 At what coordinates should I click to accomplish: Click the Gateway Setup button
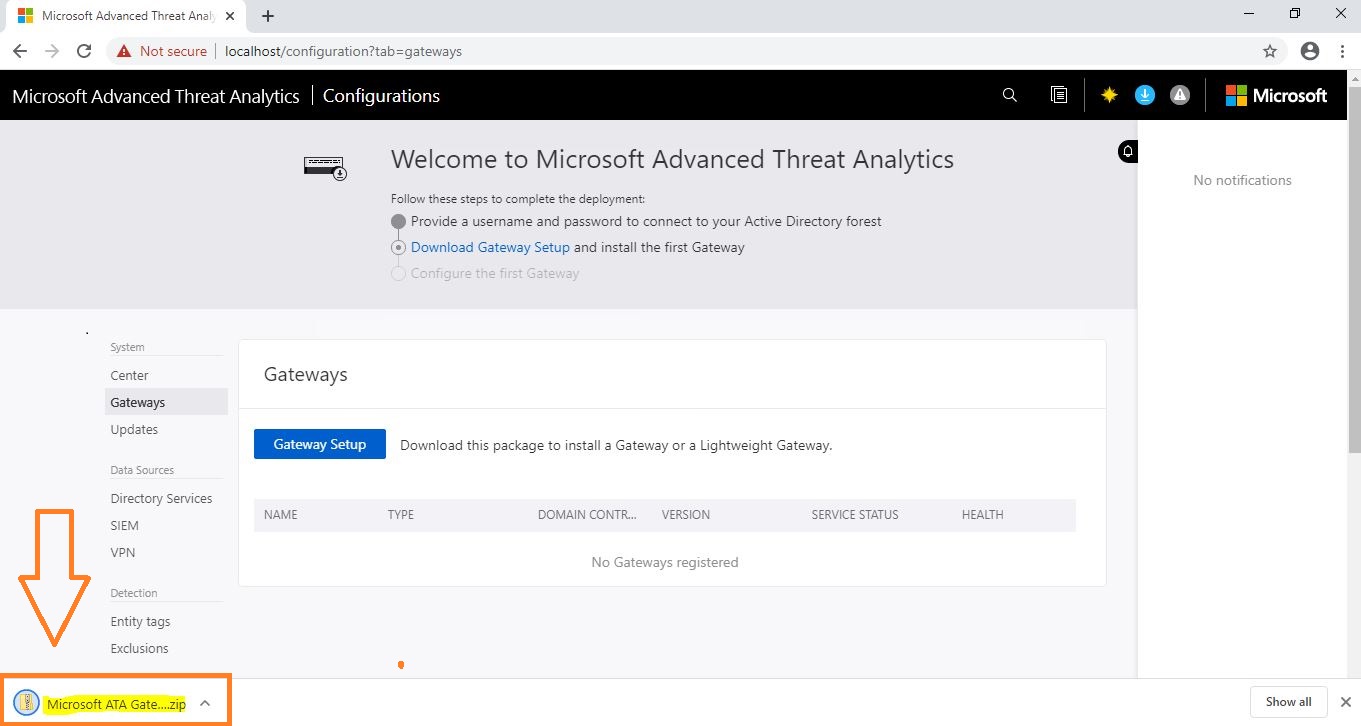click(x=320, y=444)
